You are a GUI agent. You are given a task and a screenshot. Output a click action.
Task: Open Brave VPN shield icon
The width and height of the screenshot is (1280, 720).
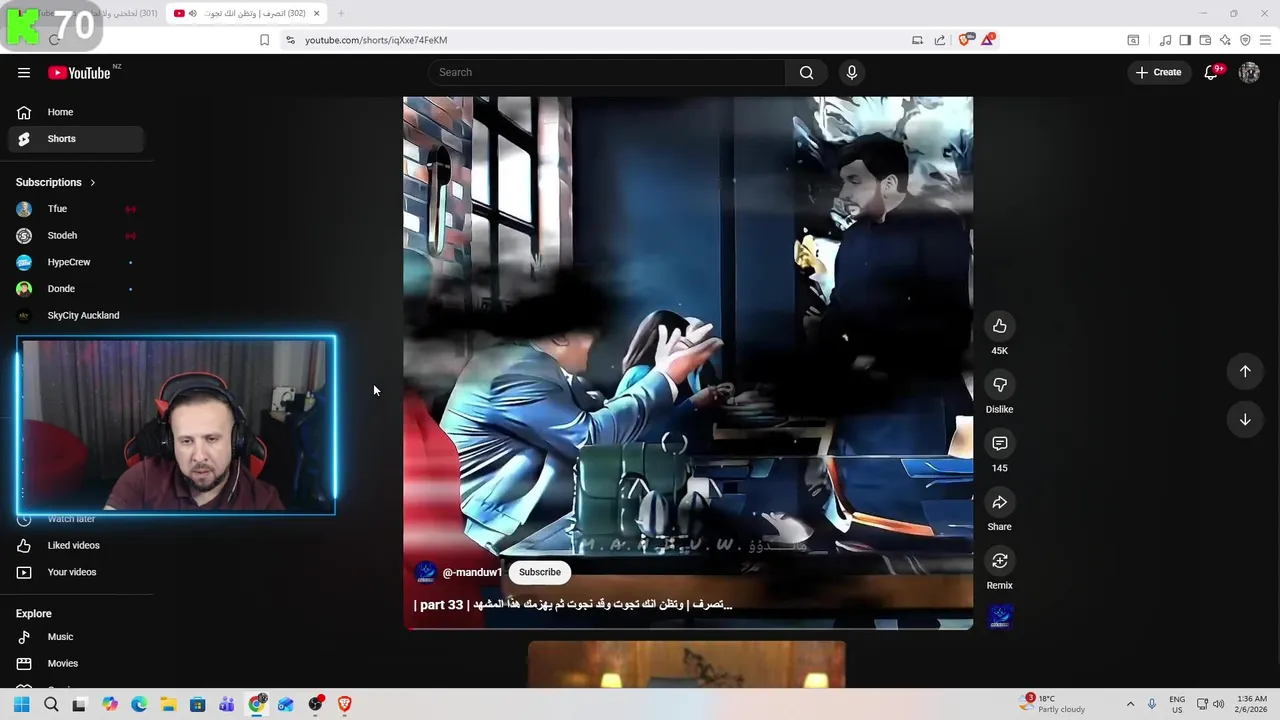pos(1245,40)
